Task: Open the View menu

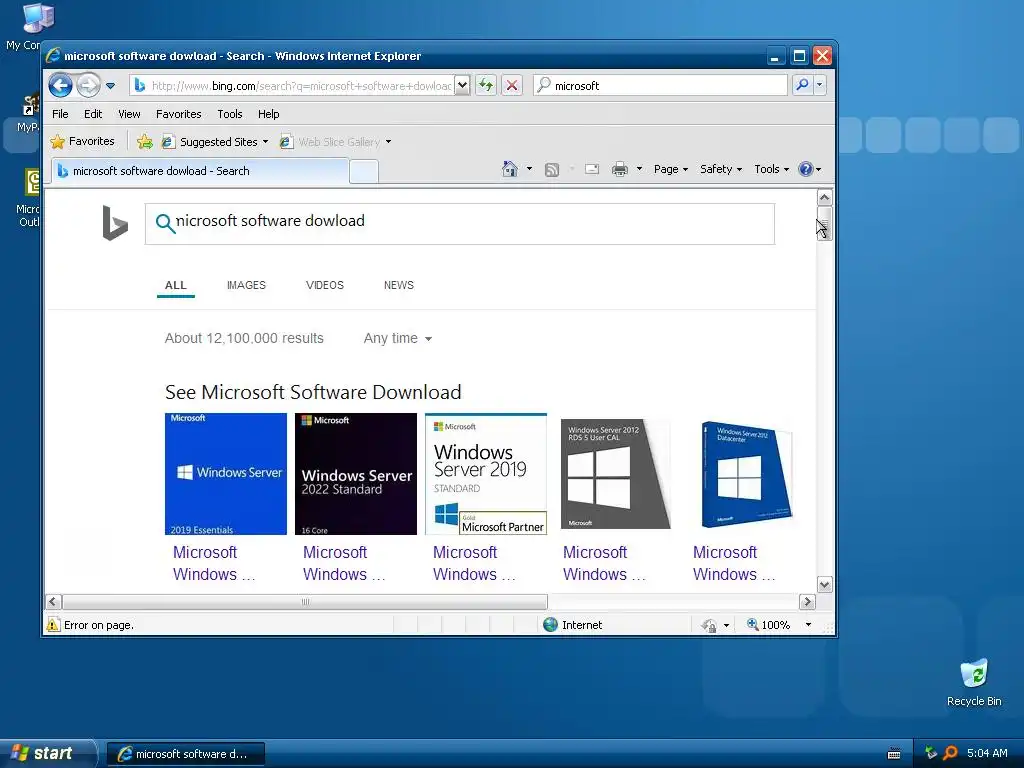Action: 129,114
